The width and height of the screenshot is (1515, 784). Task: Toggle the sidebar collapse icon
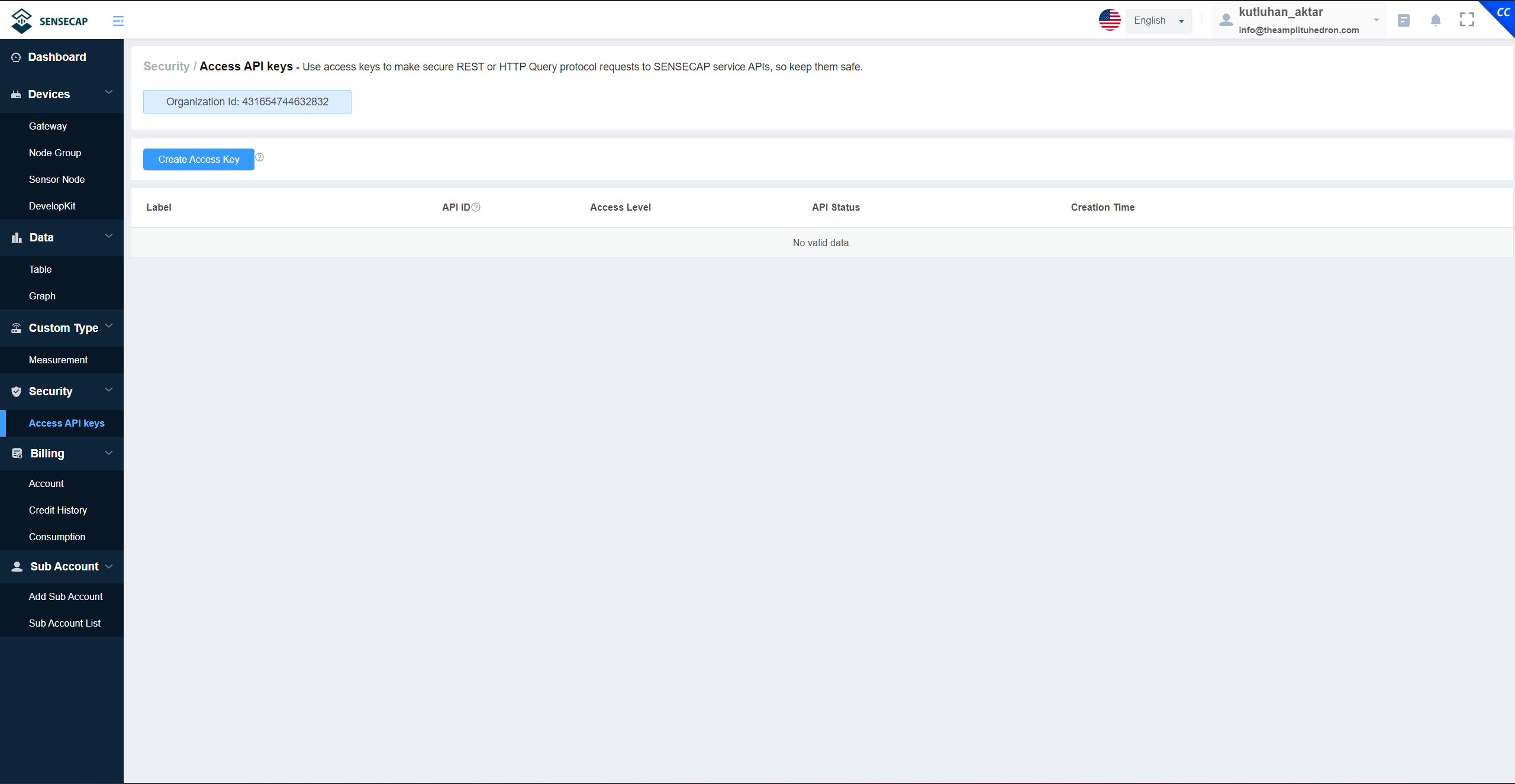point(118,20)
